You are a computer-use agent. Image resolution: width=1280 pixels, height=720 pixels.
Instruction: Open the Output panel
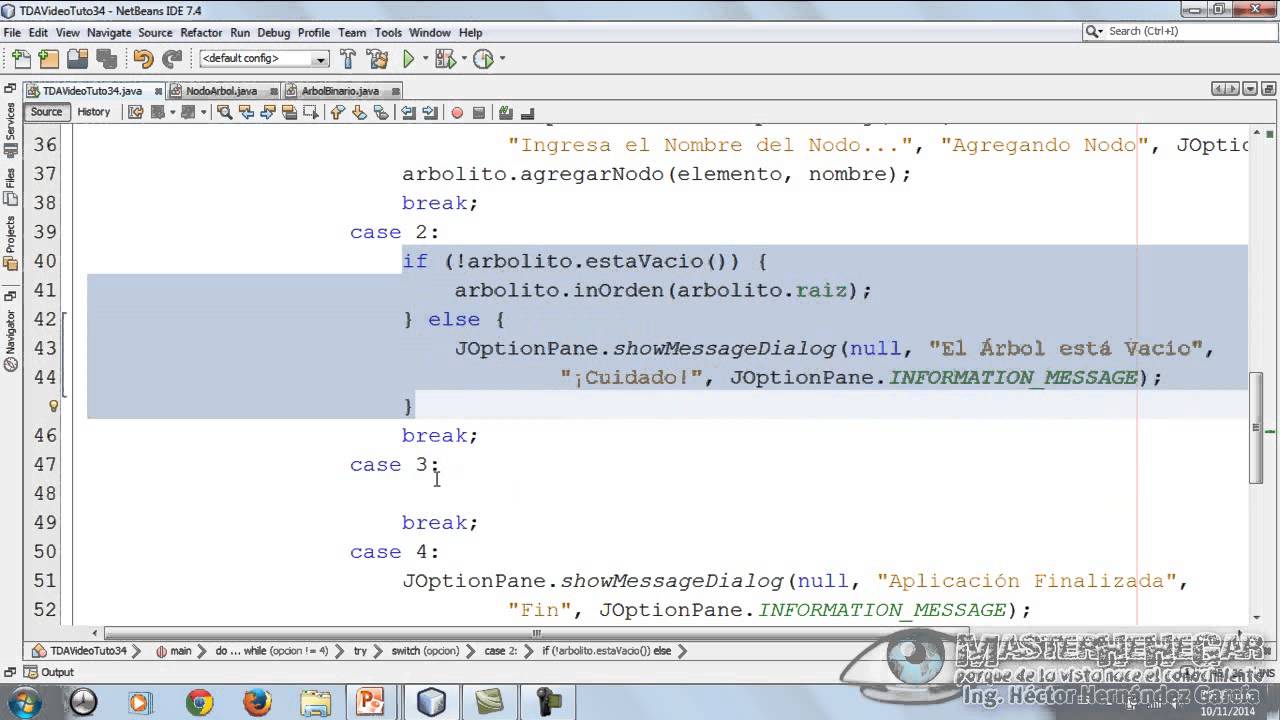point(49,672)
